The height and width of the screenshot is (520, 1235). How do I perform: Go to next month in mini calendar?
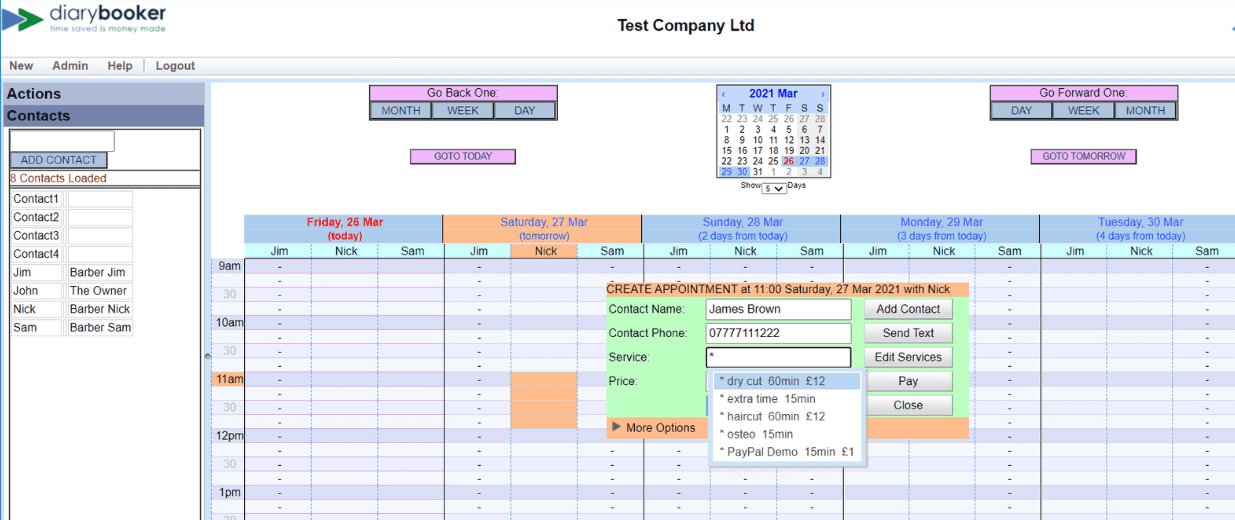(x=823, y=94)
